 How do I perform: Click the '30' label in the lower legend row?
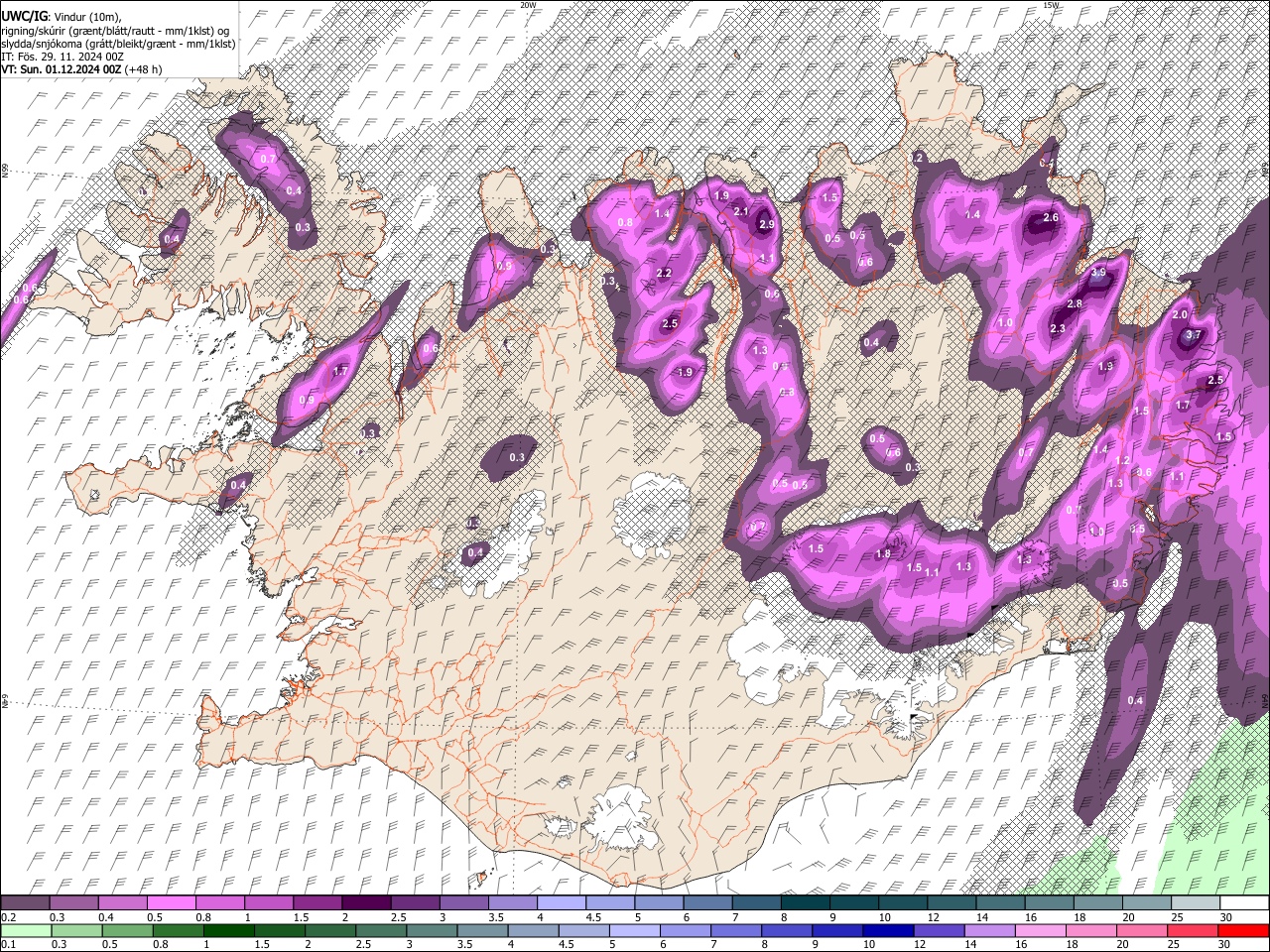tap(1224, 943)
